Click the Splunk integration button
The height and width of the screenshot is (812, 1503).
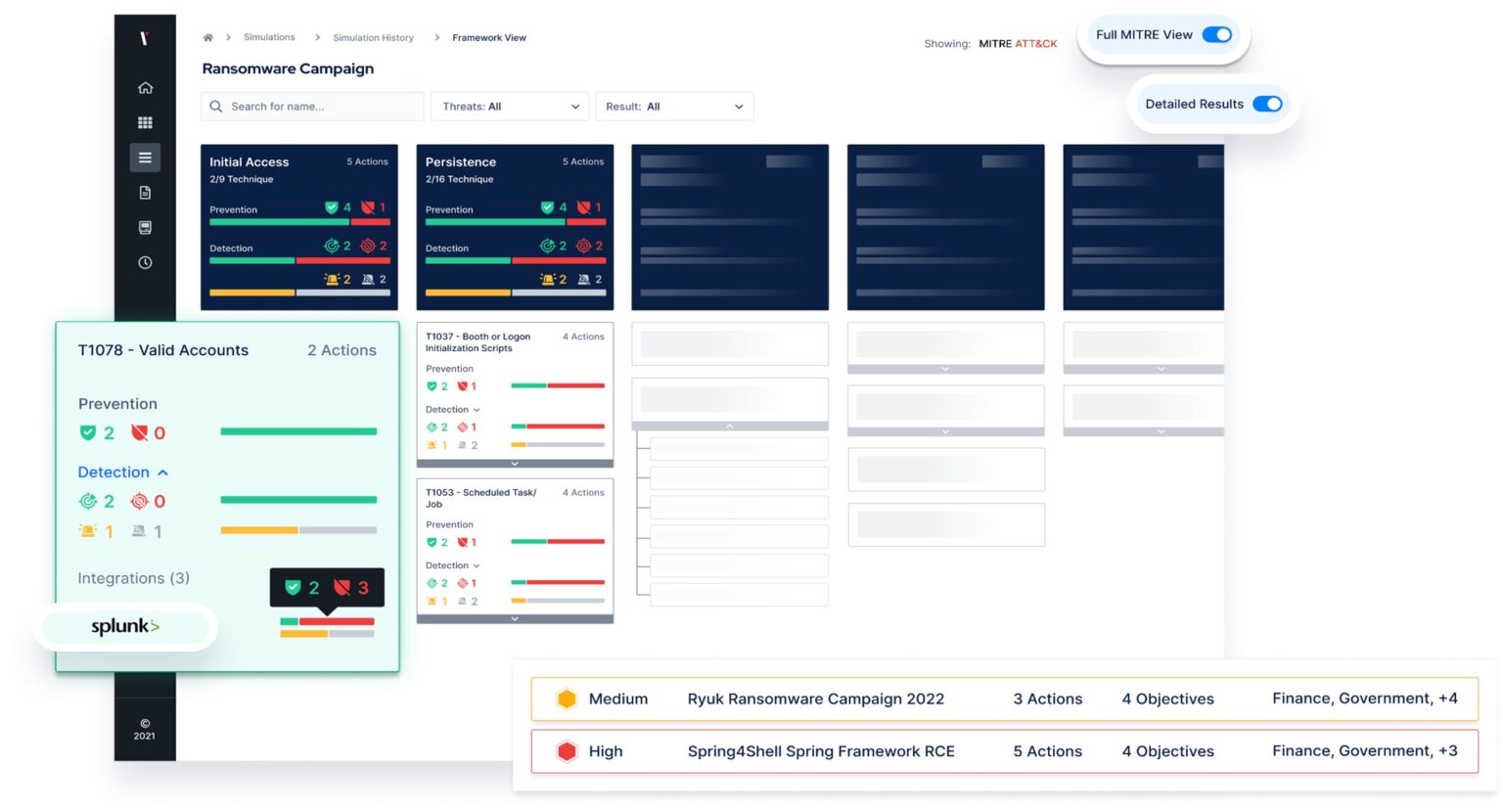pos(125,627)
